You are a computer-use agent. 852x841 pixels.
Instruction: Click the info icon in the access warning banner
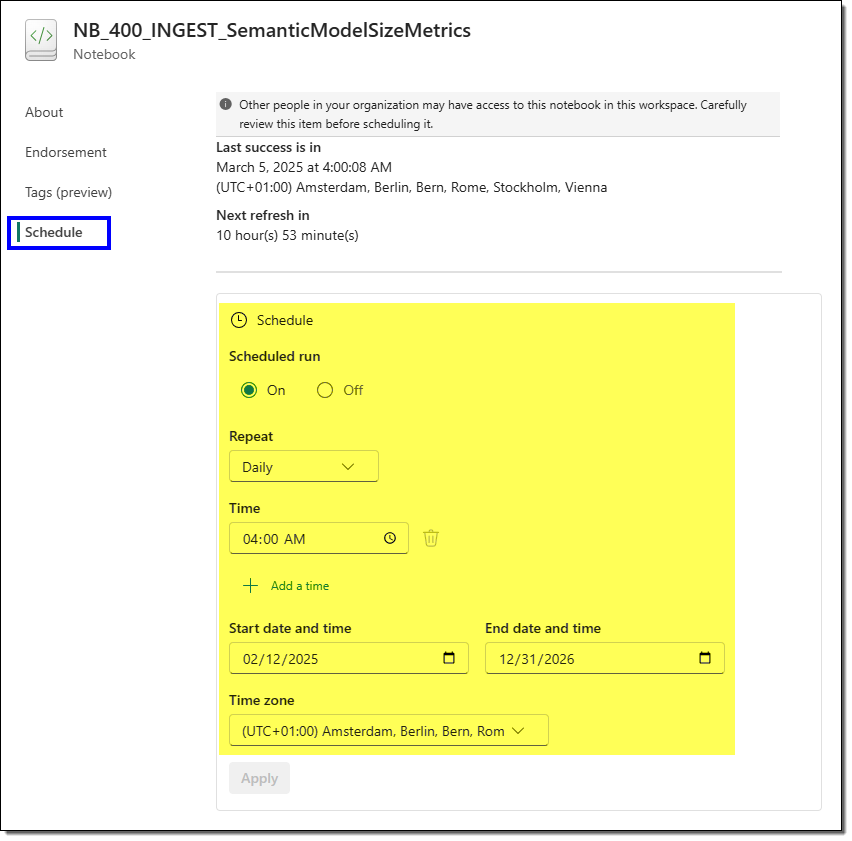(224, 104)
